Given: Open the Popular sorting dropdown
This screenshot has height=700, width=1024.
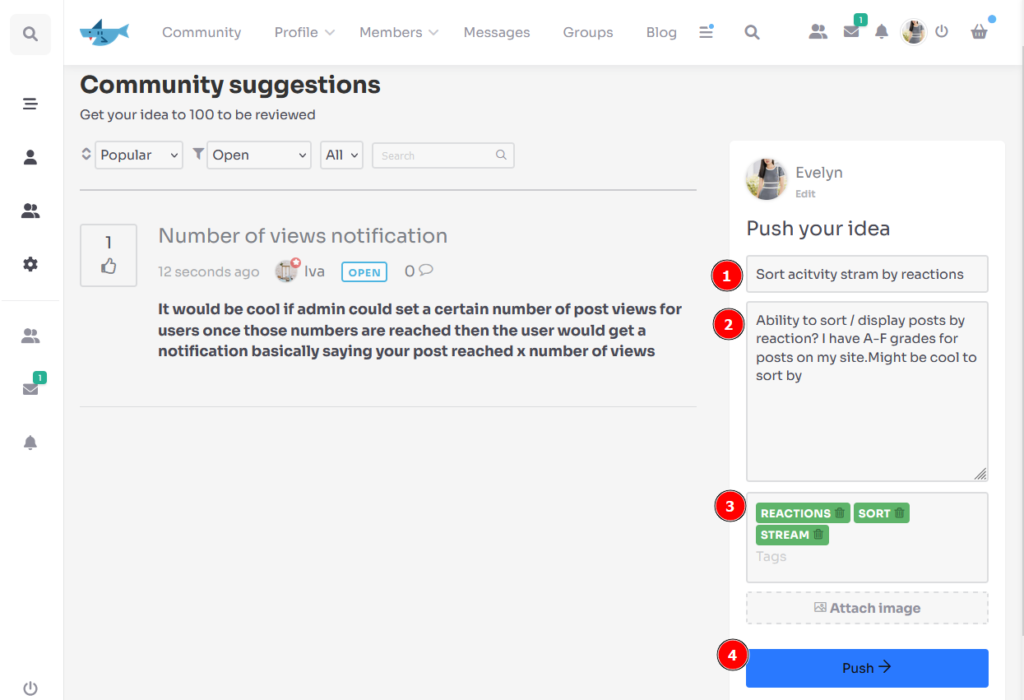Looking at the screenshot, I should click(138, 155).
